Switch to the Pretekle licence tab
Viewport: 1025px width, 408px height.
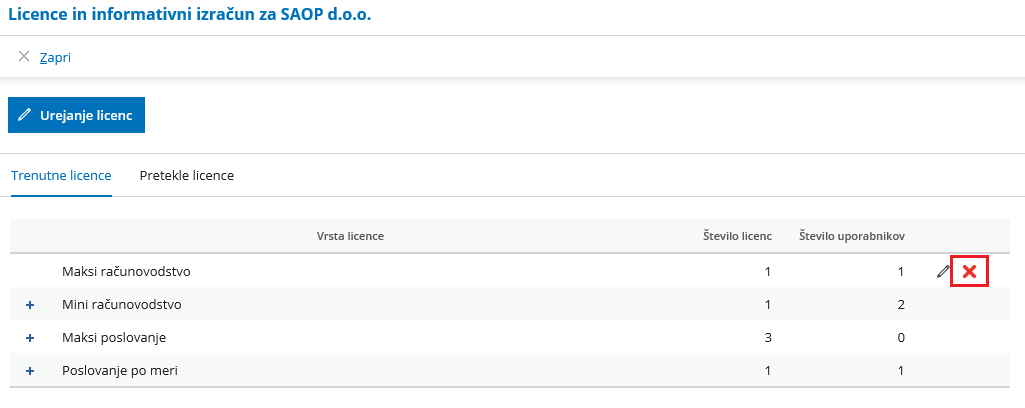(x=187, y=175)
